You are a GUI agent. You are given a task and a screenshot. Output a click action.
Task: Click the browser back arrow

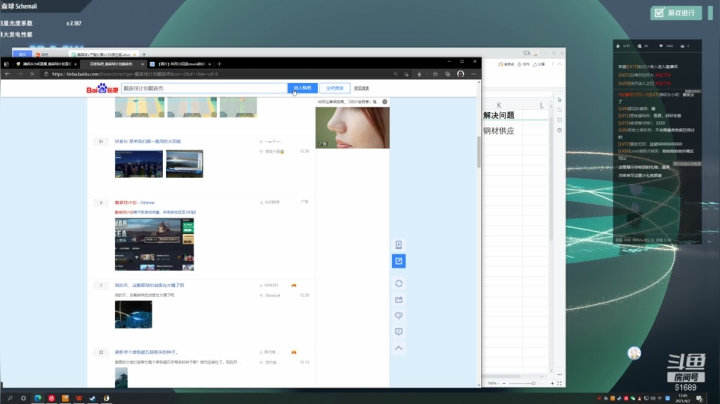tap(7, 74)
